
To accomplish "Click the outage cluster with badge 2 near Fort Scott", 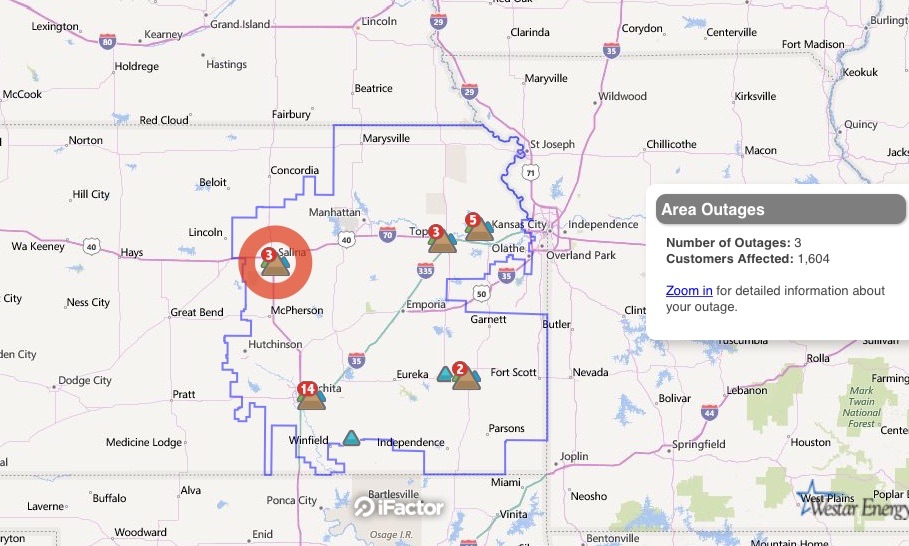I will (x=466, y=376).
